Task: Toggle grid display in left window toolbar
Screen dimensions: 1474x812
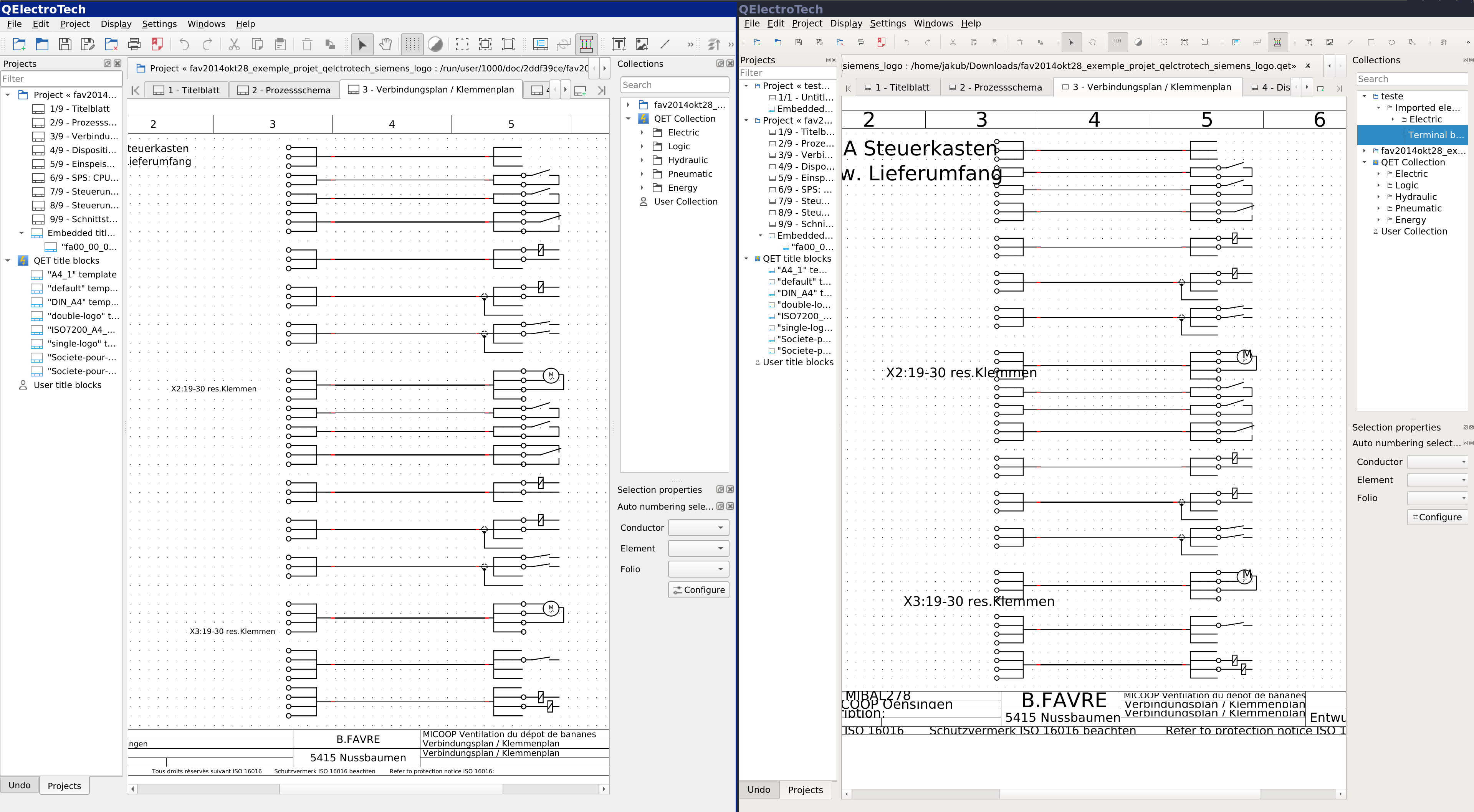Action: [412, 44]
